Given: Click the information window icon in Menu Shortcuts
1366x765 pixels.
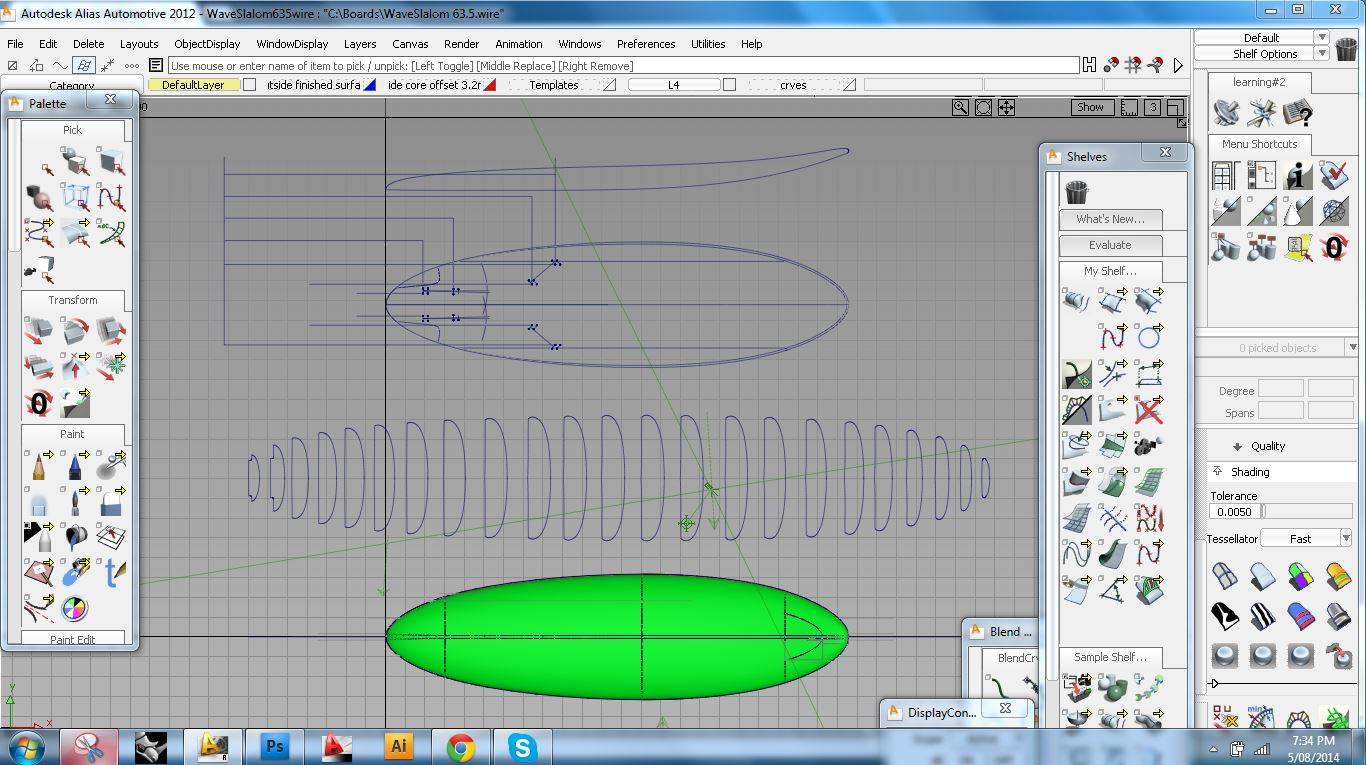Looking at the screenshot, I should pyautogui.click(x=1298, y=177).
